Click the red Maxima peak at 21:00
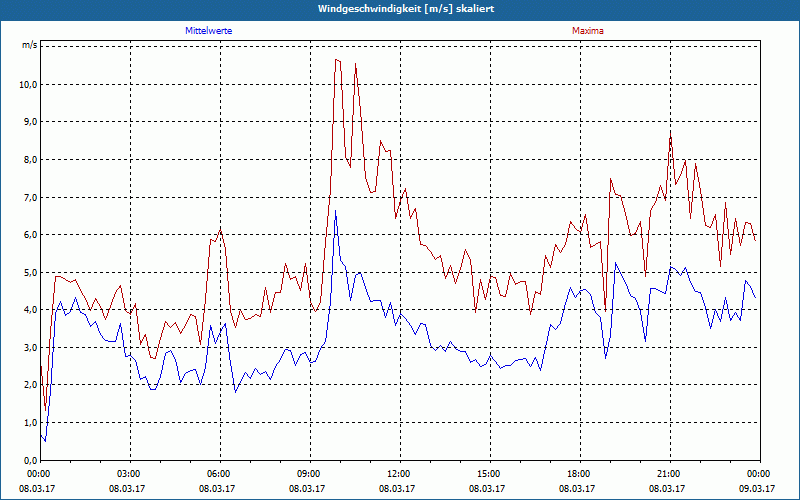800x500 pixels. tap(670, 133)
